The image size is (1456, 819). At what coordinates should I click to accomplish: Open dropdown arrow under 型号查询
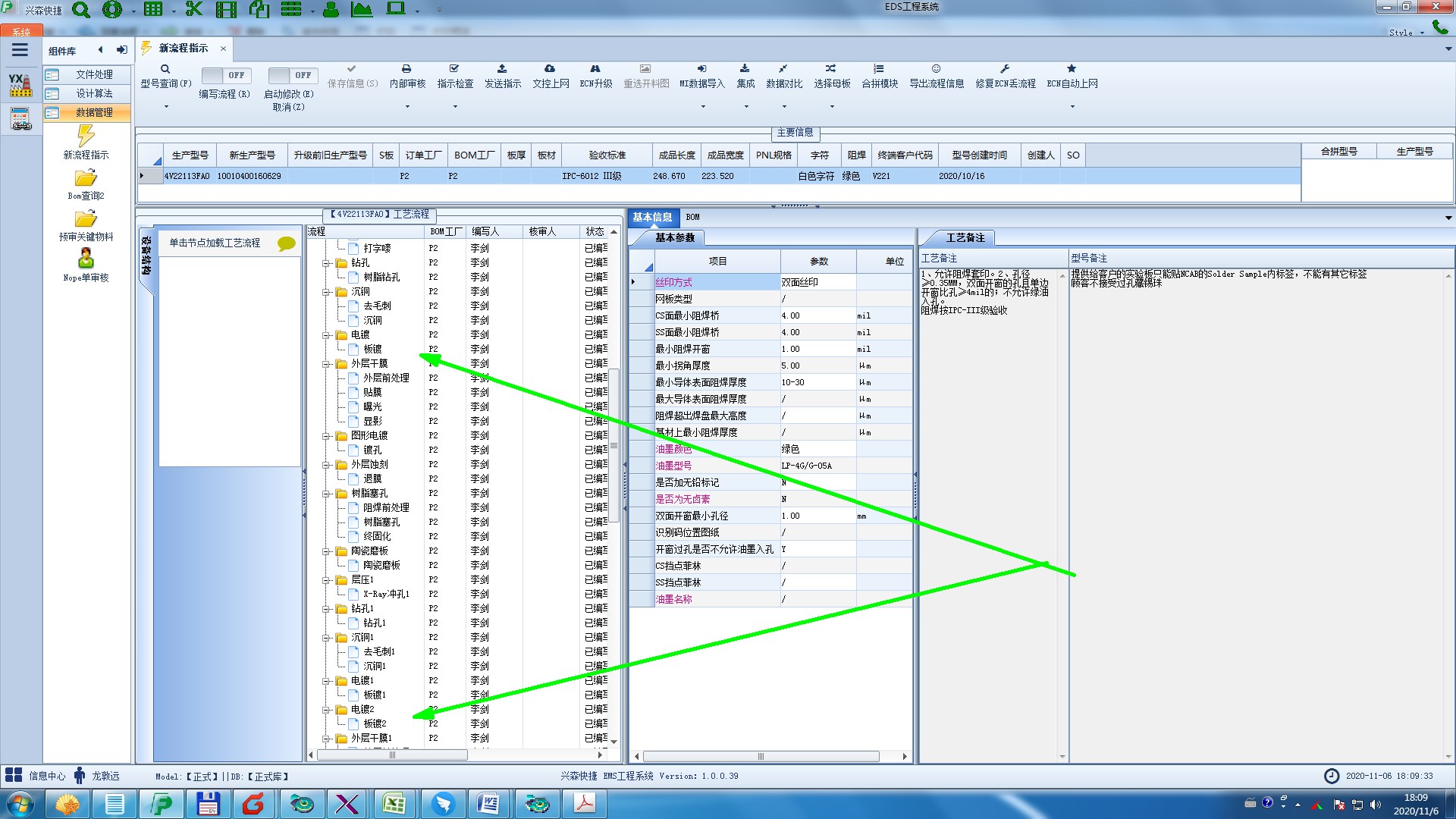pos(166,106)
